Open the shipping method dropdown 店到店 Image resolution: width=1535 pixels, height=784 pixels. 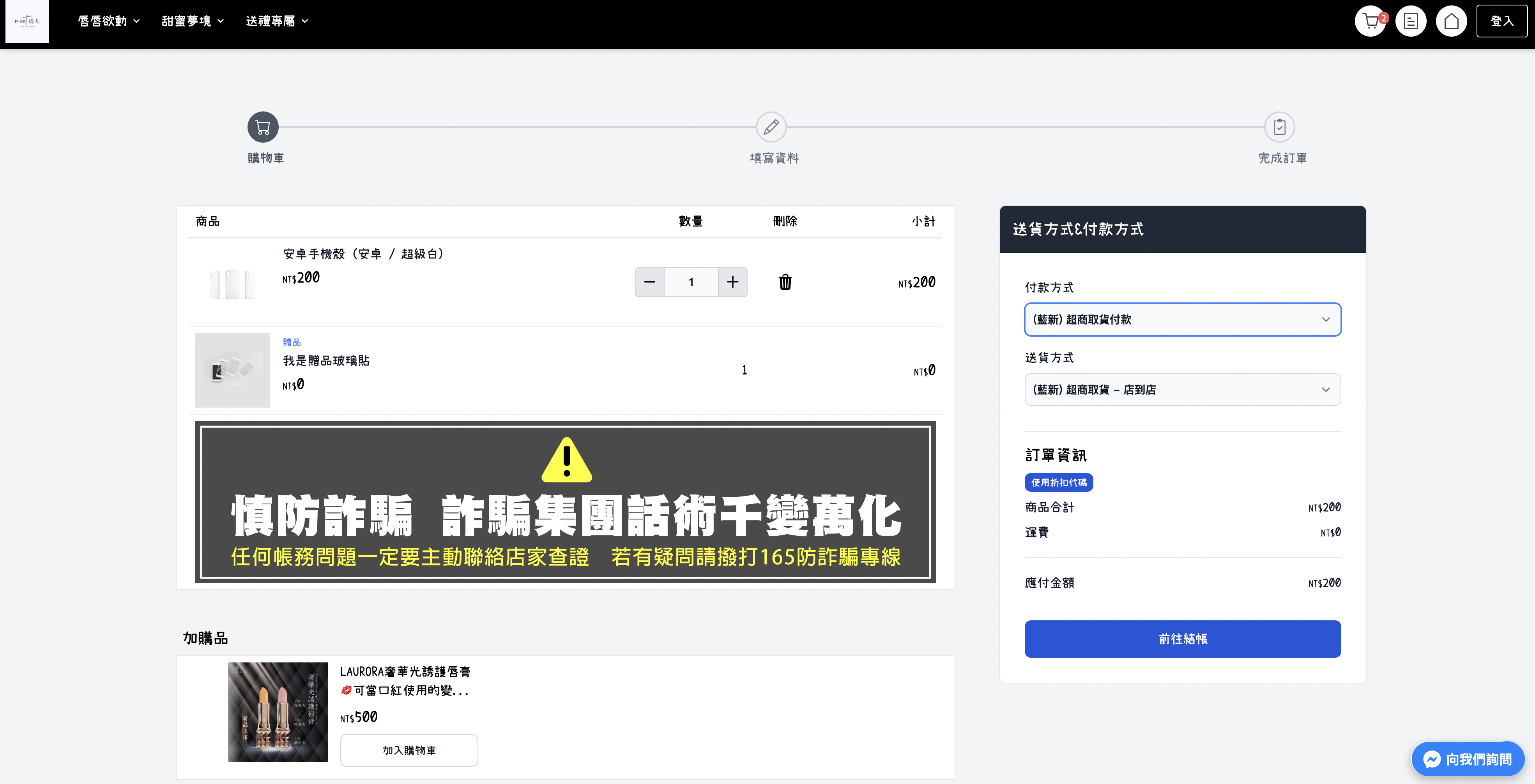pos(1182,390)
